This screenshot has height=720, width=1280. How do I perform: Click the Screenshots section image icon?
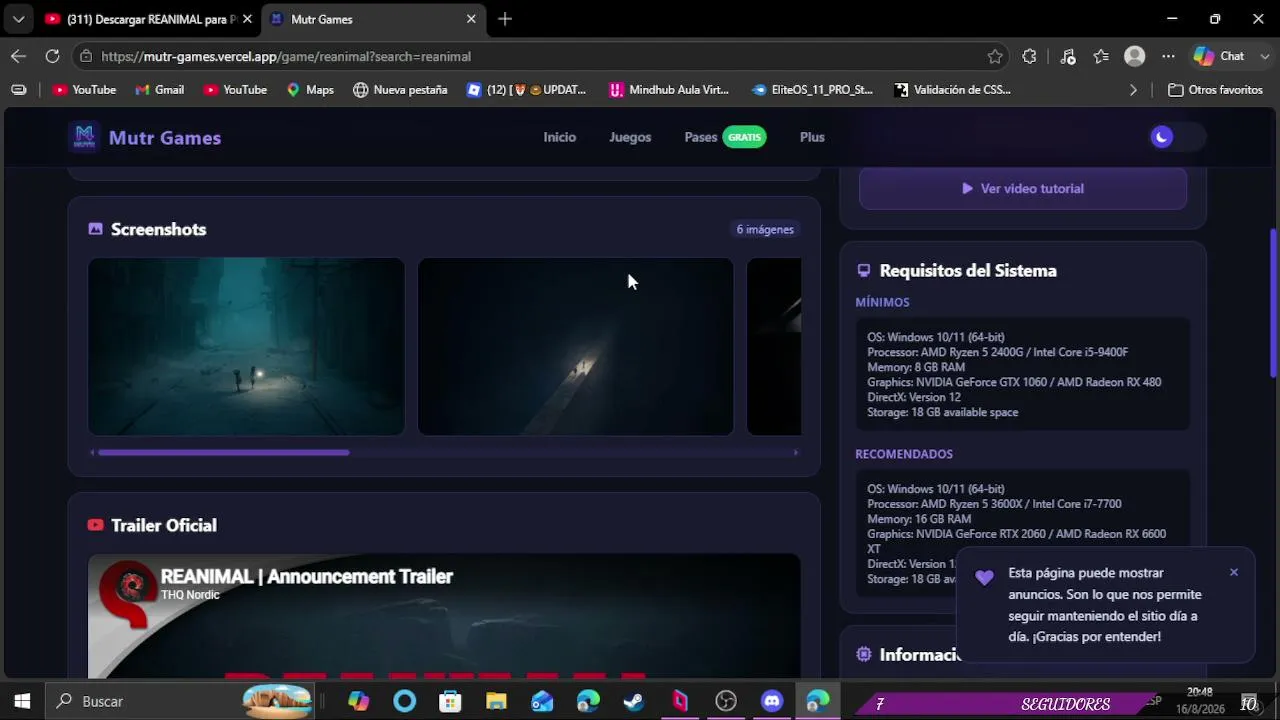[x=95, y=229]
